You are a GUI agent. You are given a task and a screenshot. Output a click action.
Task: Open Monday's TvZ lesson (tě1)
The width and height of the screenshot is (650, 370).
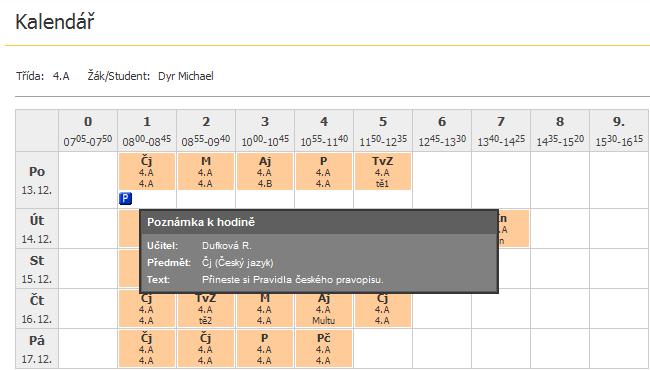[382, 172]
